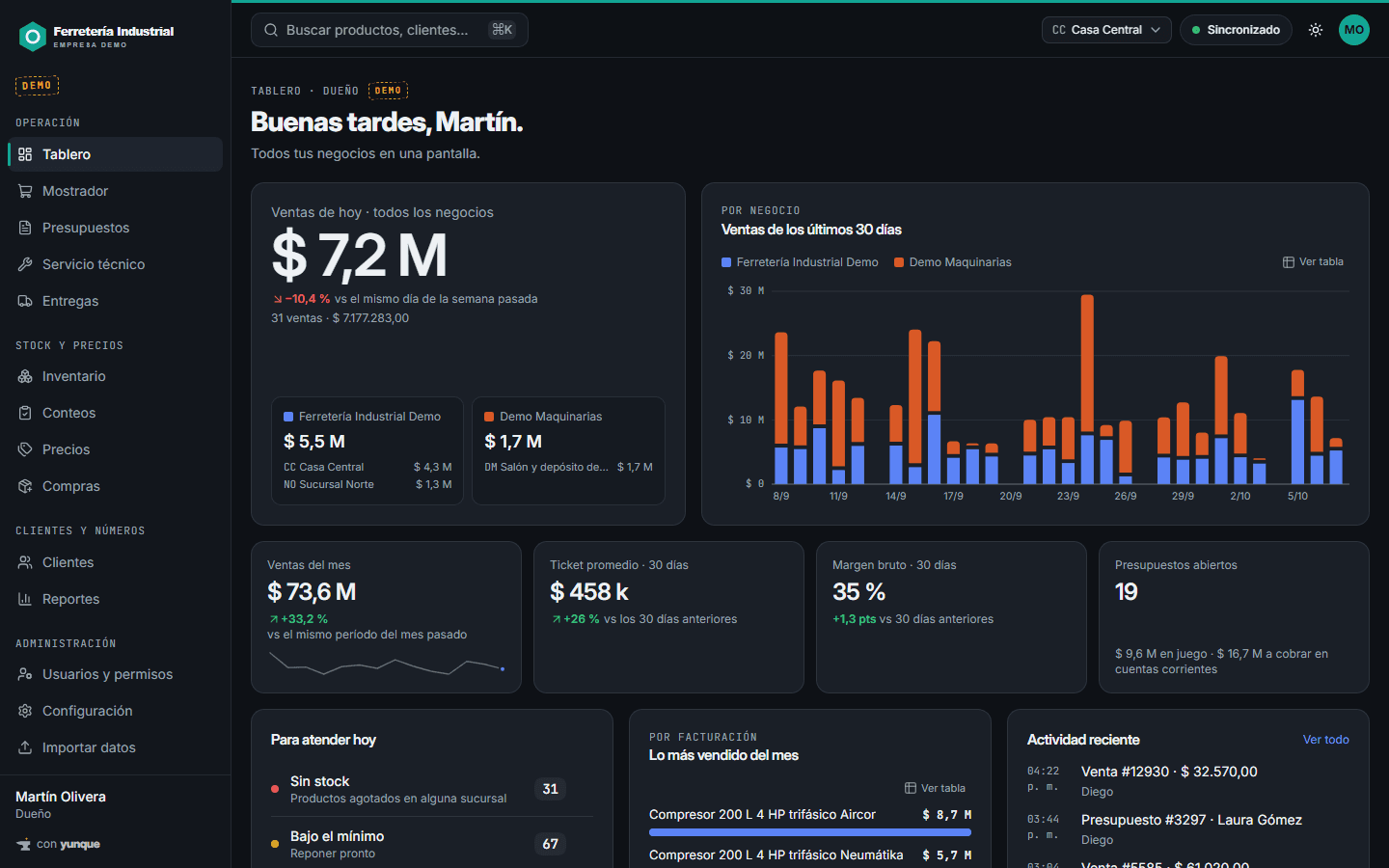Click the Ticket promedio $ 458 k value
Image resolution: width=1389 pixels, height=868 pixels.
589,591
